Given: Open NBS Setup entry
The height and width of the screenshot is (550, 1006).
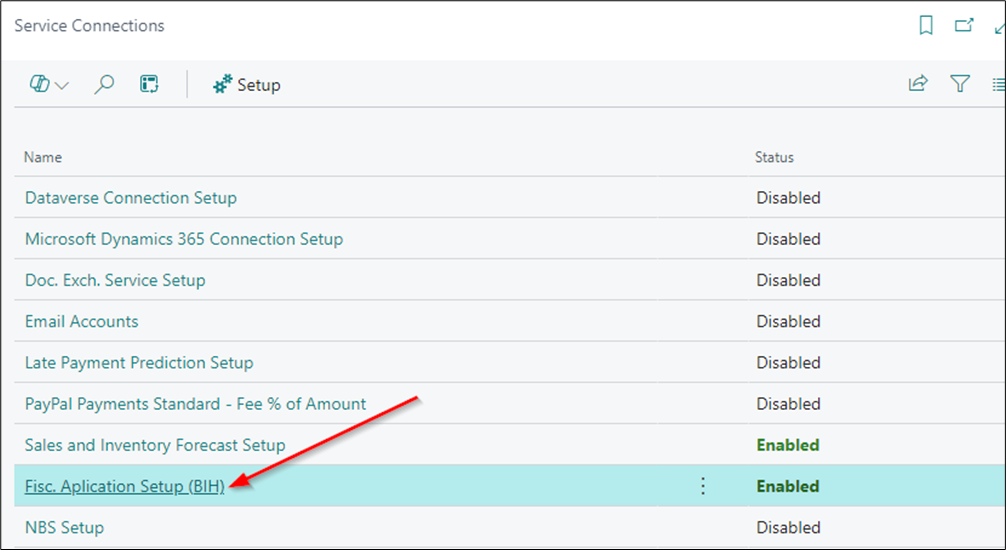Looking at the screenshot, I should click(x=64, y=527).
